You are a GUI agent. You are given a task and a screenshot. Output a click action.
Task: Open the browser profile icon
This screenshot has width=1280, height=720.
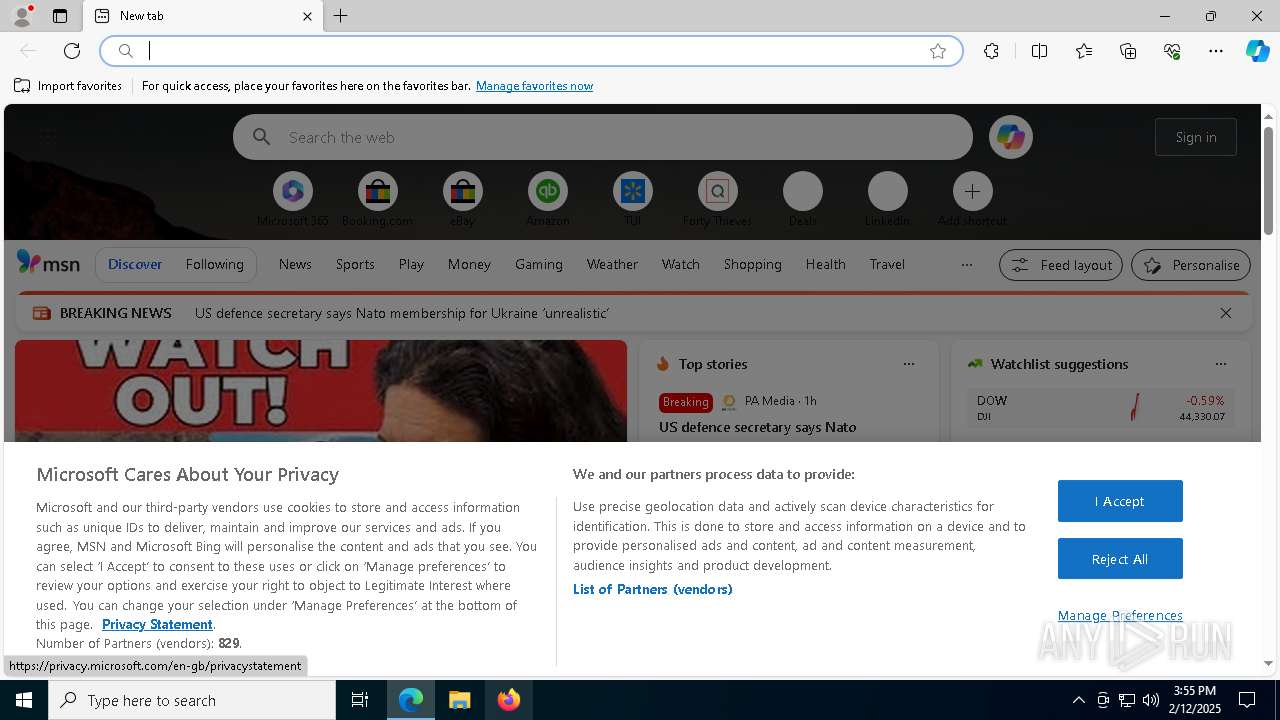[22, 16]
